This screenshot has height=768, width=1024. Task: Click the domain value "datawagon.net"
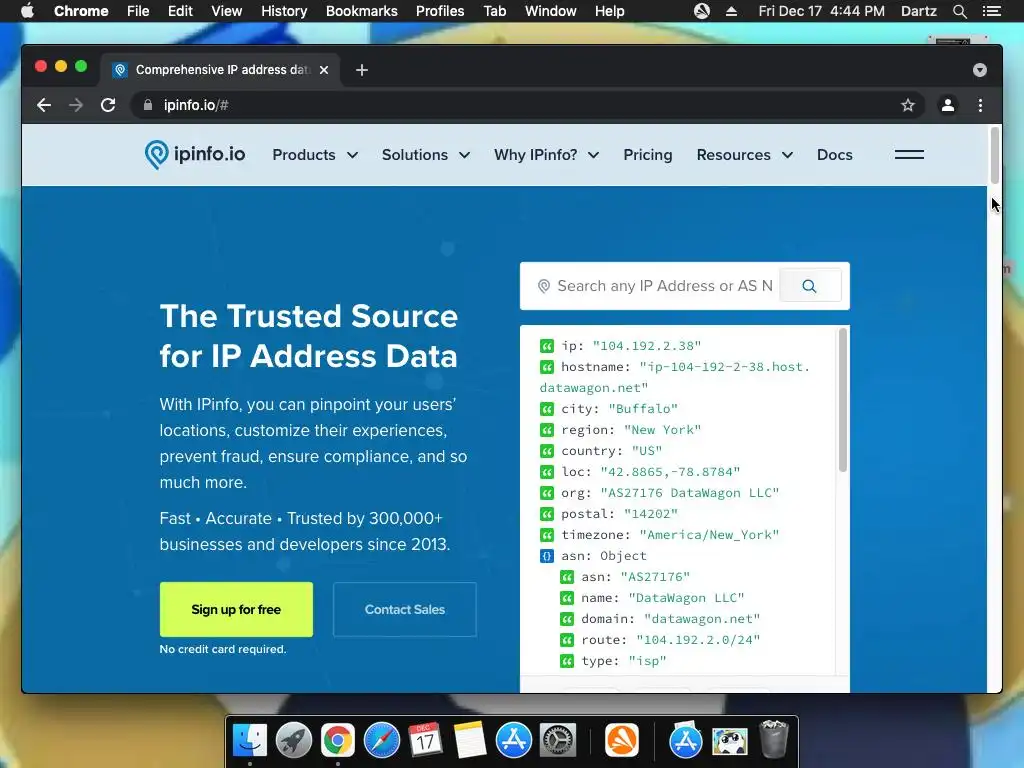click(702, 619)
